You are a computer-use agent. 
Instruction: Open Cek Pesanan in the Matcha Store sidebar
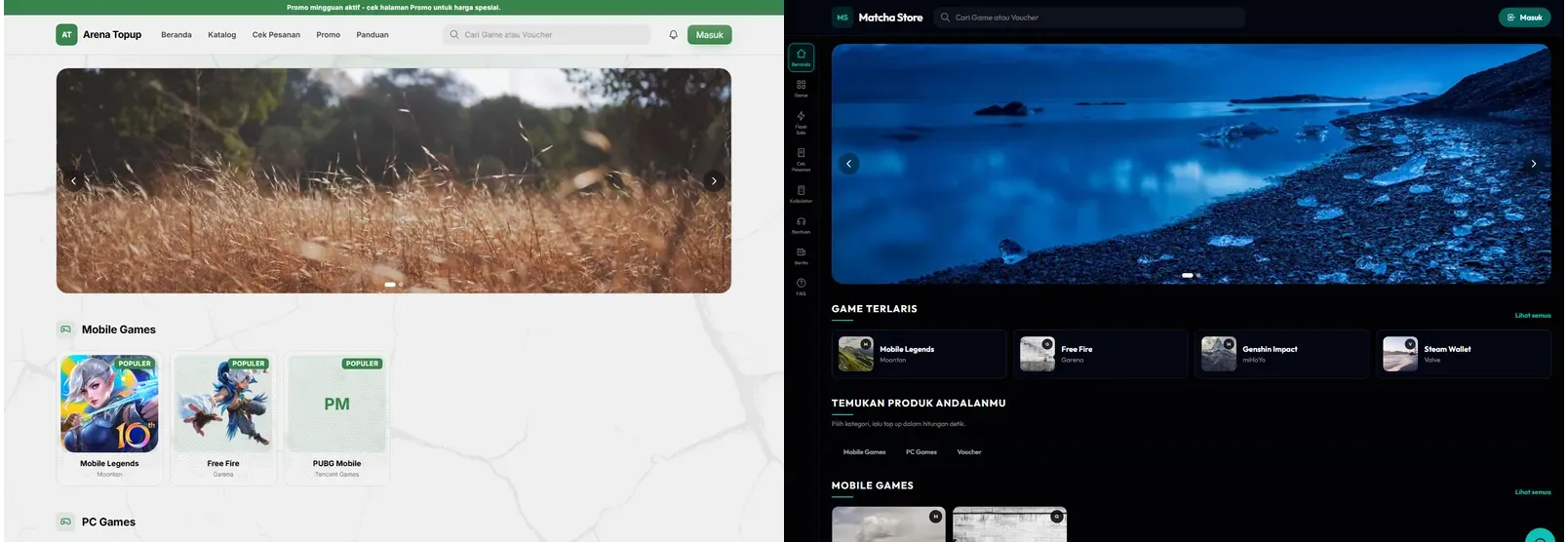[x=801, y=159]
